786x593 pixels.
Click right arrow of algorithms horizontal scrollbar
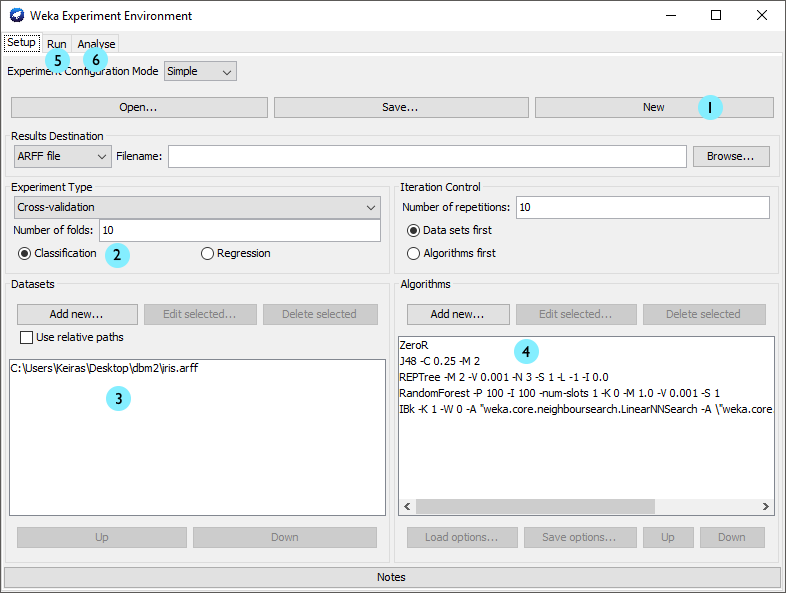point(766,507)
